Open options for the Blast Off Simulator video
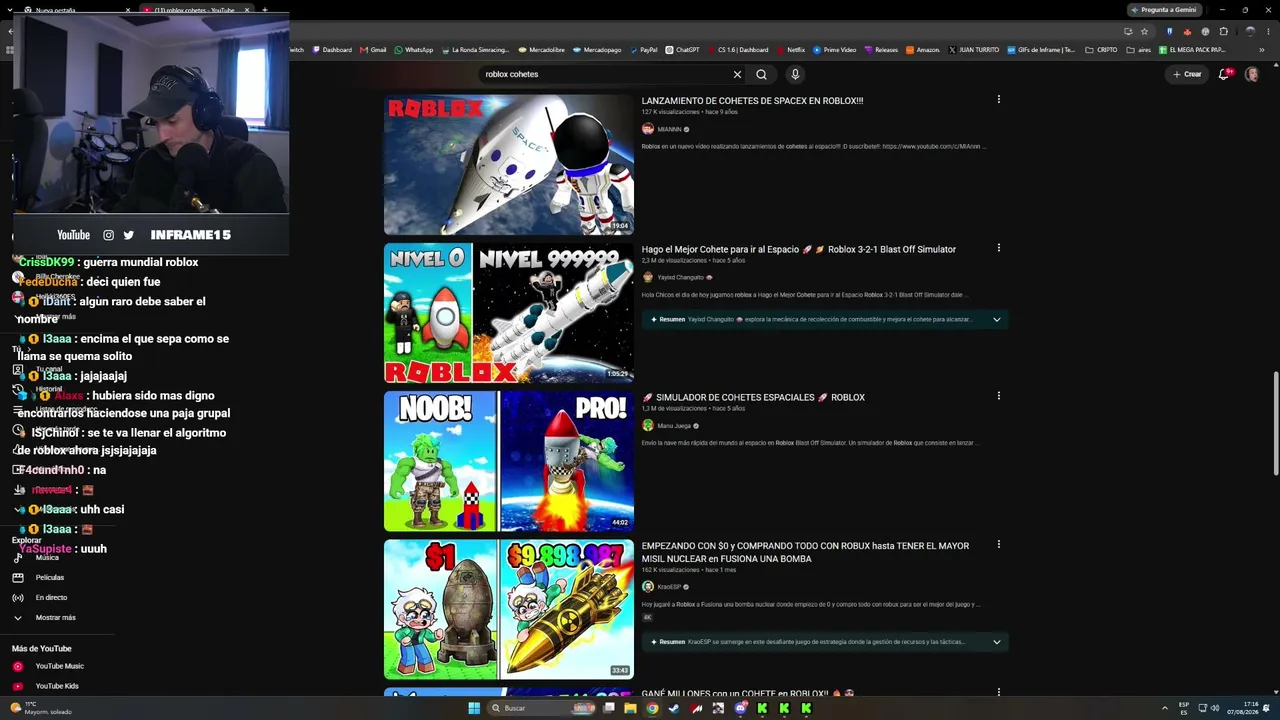Image resolution: width=1280 pixels, height=720 pixels. point(998,248)
